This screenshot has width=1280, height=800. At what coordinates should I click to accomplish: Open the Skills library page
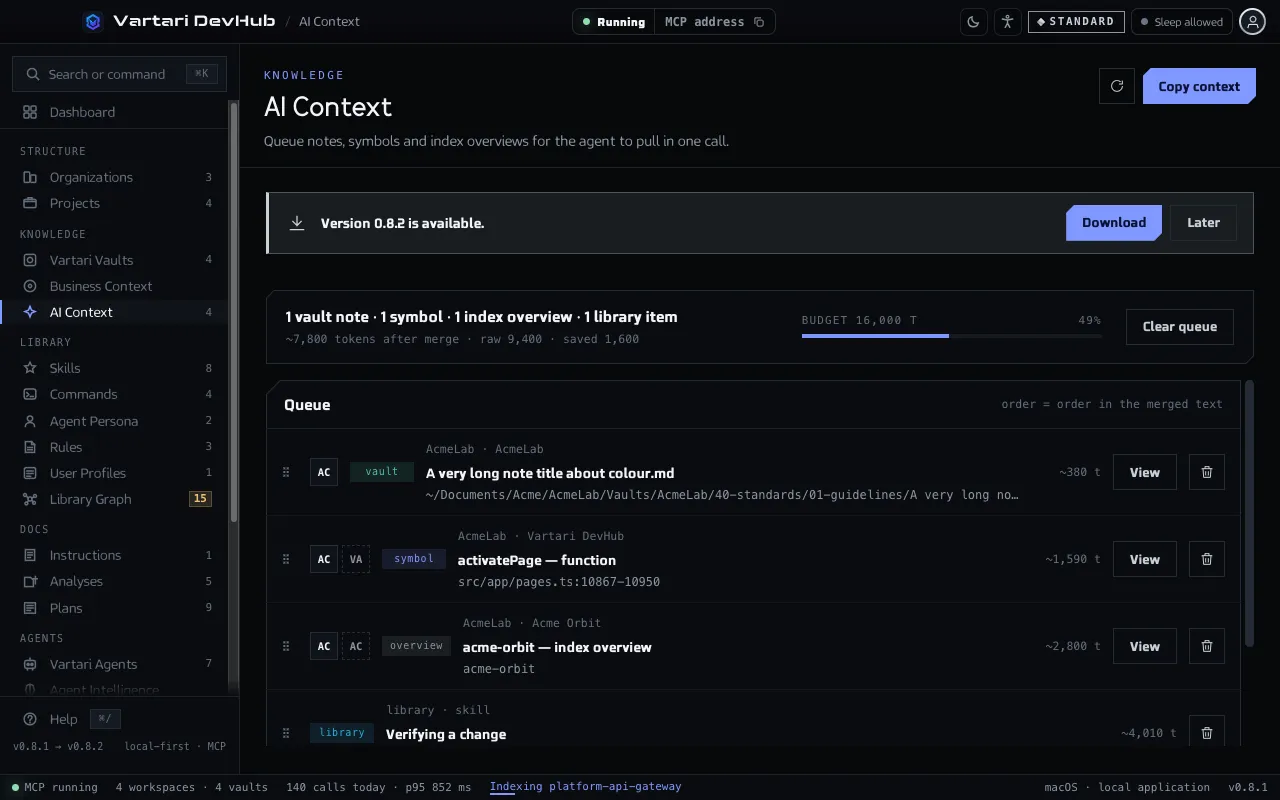coord(114,368)
